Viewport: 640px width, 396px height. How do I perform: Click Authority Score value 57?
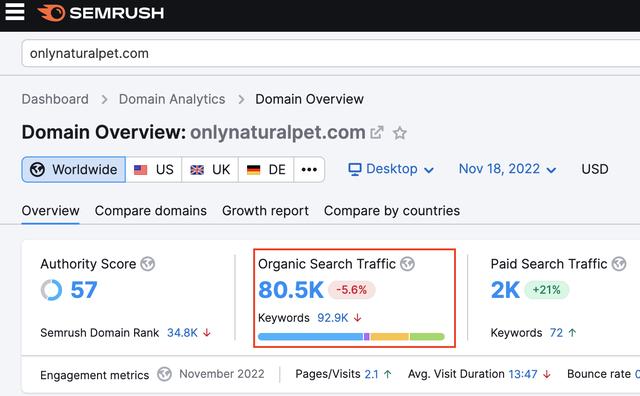[84, 290]
